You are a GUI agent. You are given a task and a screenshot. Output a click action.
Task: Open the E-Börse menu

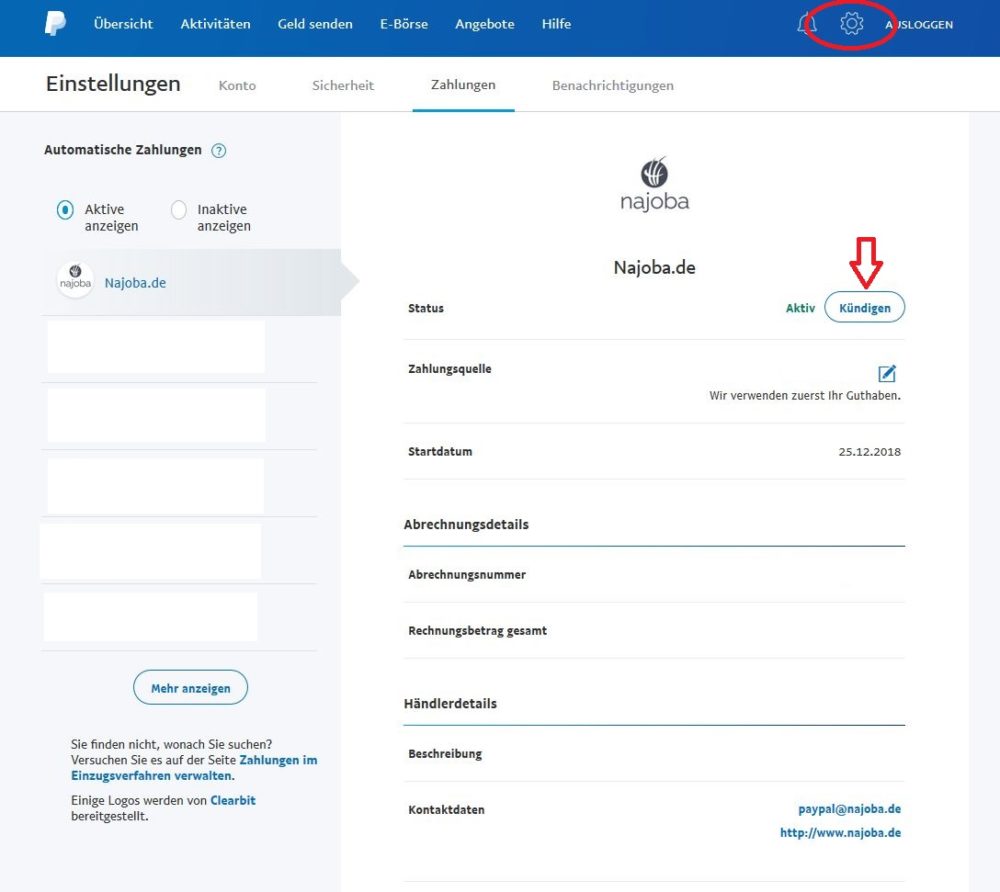click(x=404, y=23)
